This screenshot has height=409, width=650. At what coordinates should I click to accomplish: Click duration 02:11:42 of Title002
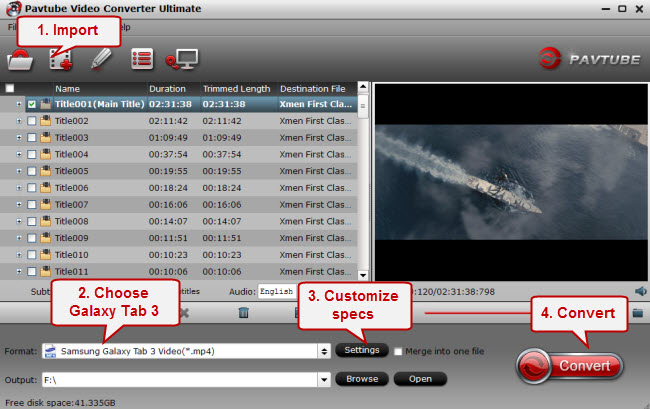click(168, 121)
